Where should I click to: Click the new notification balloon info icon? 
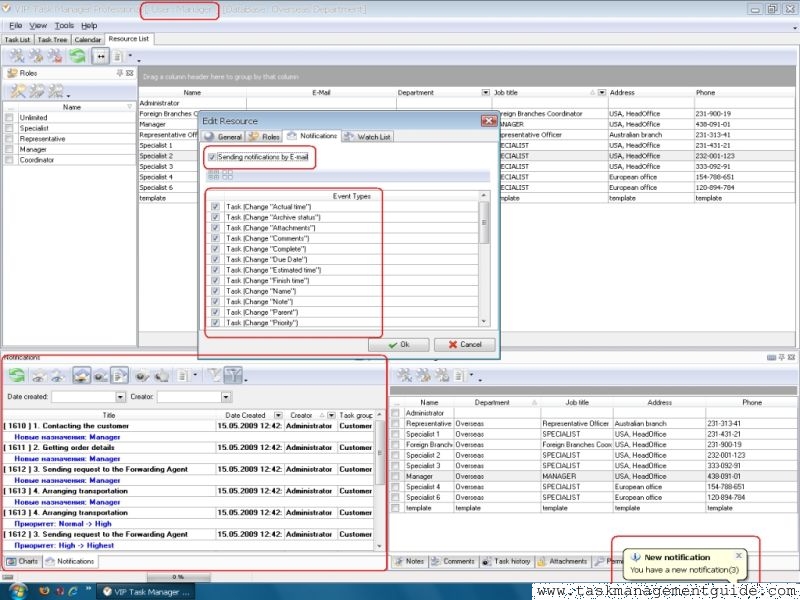[636, 557]
